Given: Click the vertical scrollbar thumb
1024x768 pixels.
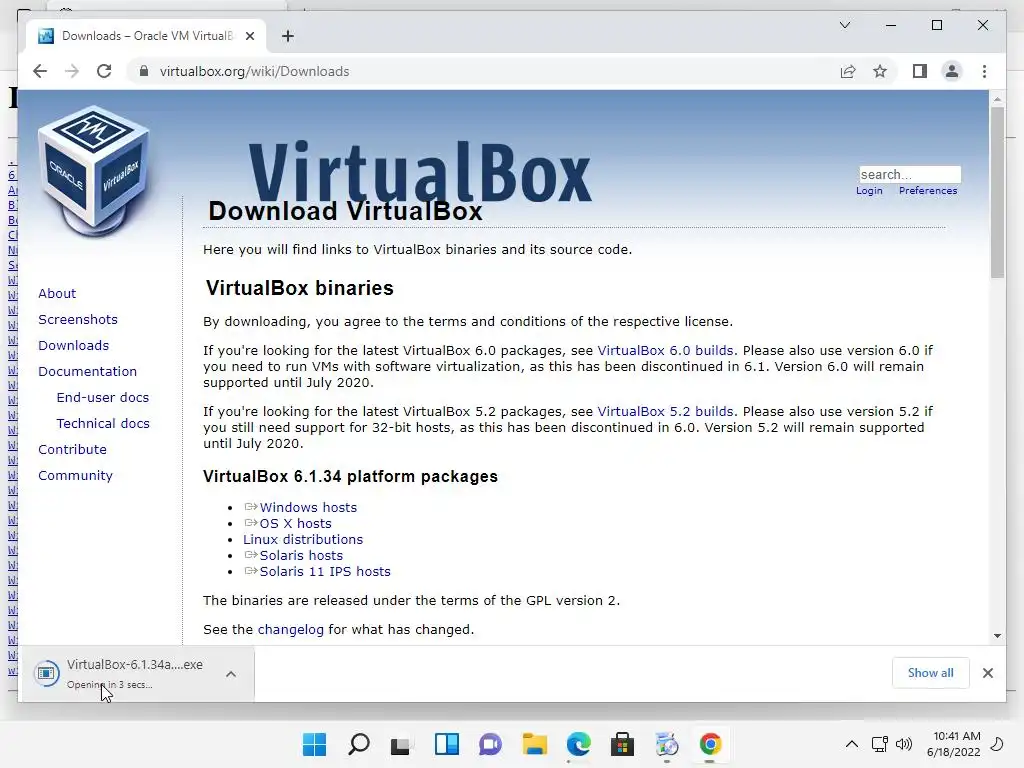Looking at the screenshot, I should 997,193.
